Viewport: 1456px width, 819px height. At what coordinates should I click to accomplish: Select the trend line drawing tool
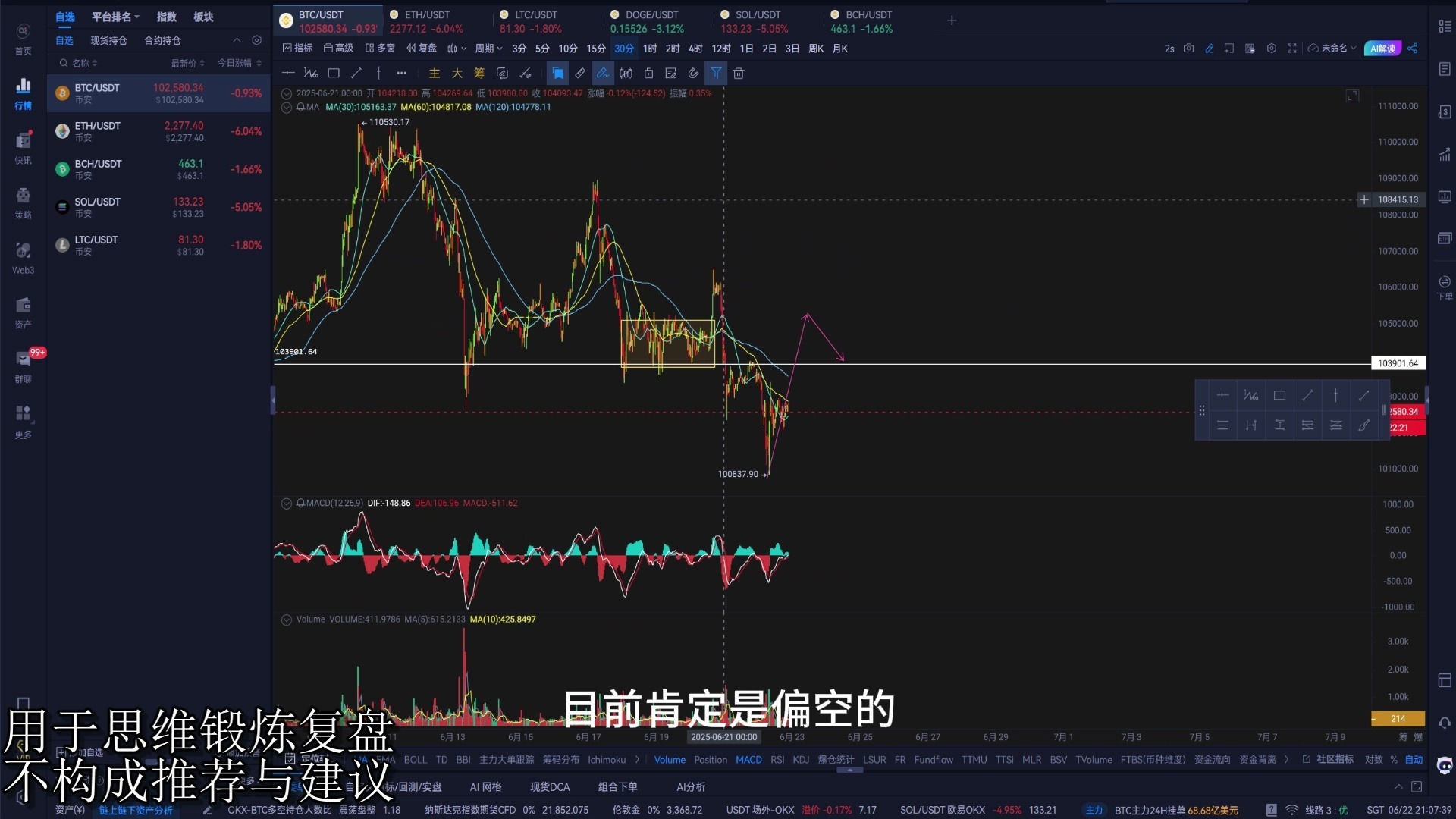pyautogui.click(x=356, y=74)
